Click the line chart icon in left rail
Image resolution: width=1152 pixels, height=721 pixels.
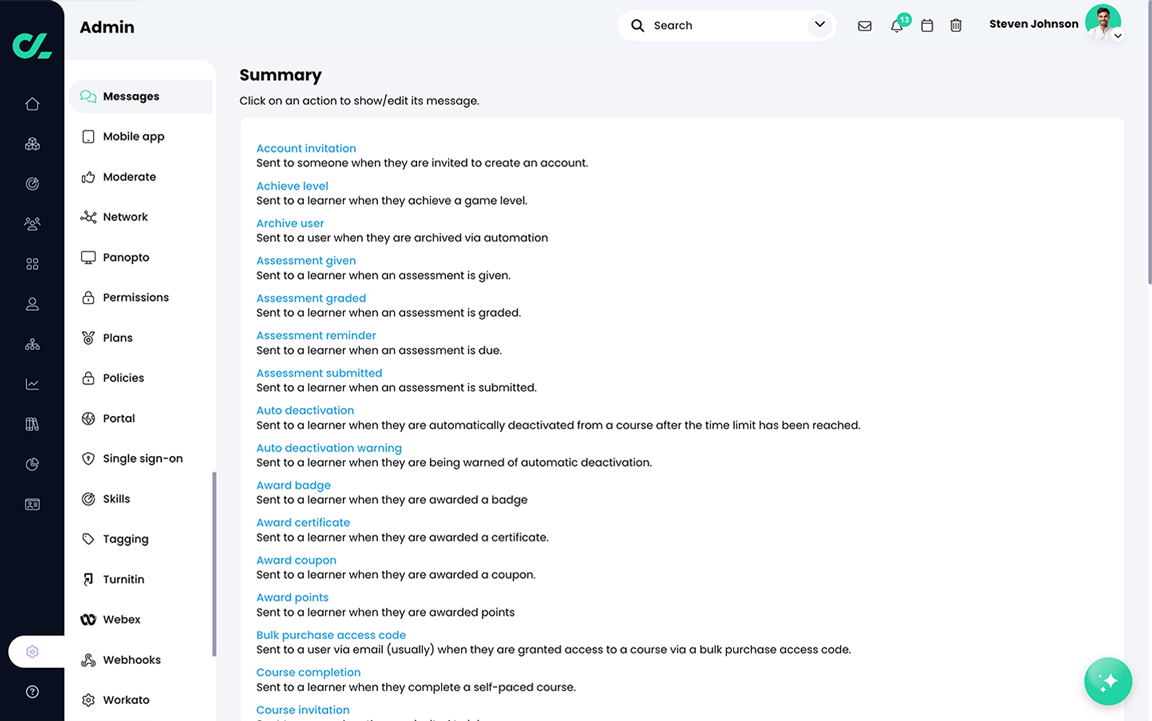click(32, 384)
